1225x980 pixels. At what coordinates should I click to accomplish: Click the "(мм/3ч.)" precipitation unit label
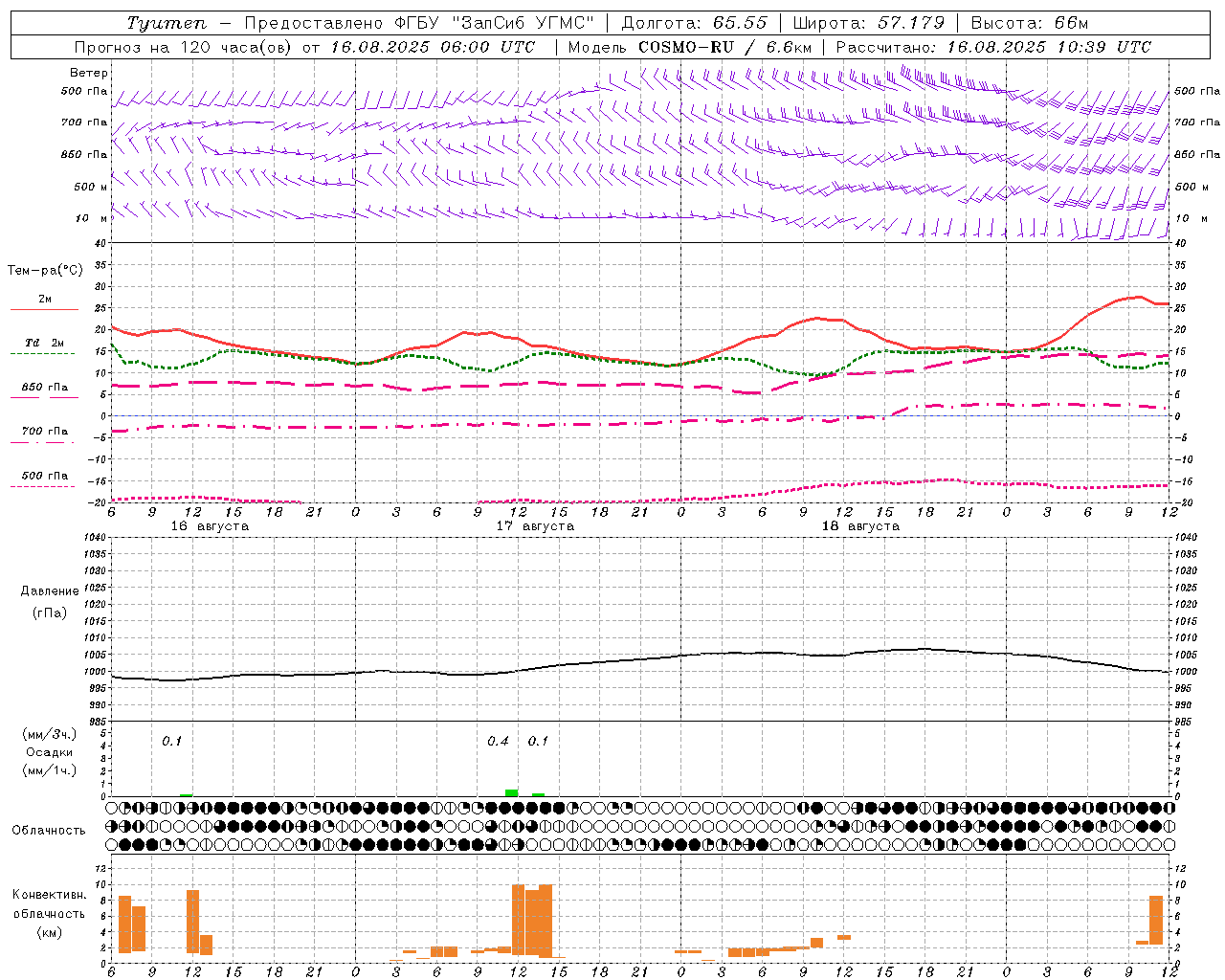50,734
